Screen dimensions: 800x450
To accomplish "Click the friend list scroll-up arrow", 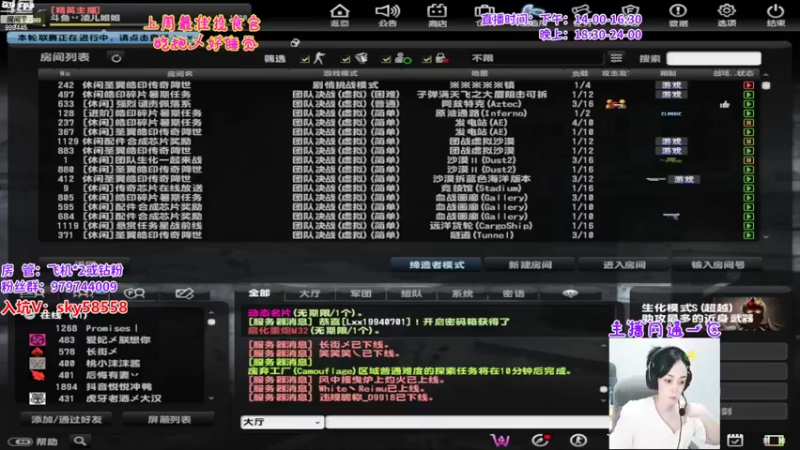I will tap(211, 312).
